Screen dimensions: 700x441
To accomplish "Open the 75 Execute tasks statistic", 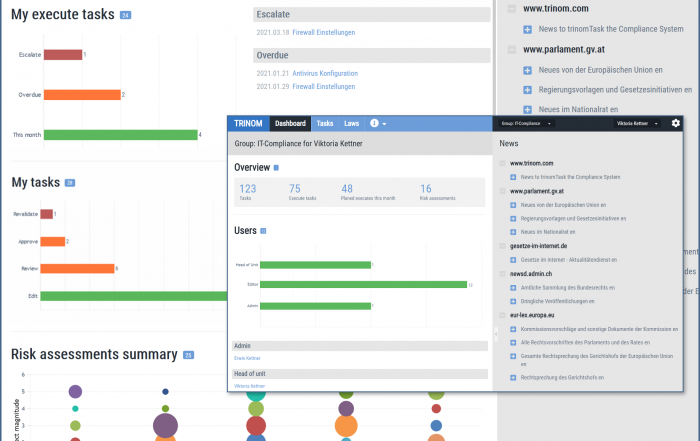I will (x=302, y=192).
